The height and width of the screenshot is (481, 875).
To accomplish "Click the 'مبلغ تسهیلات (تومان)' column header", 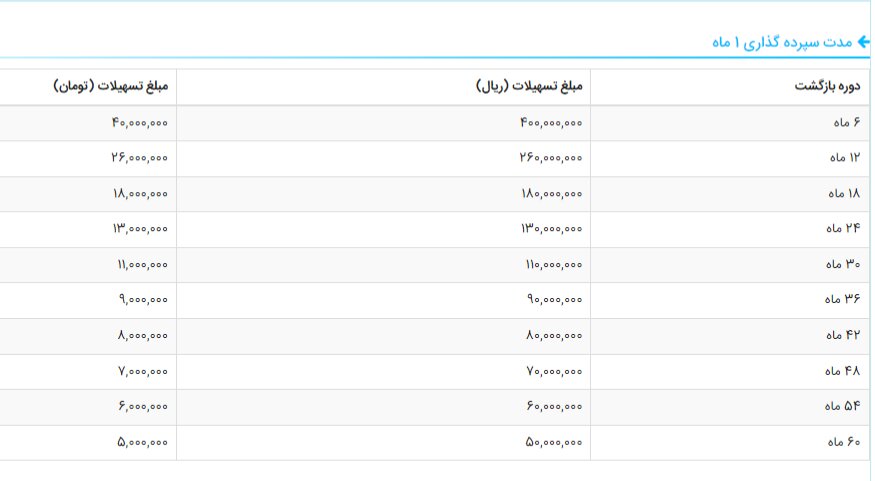I will pyautogui.click(x=111, y=87).
